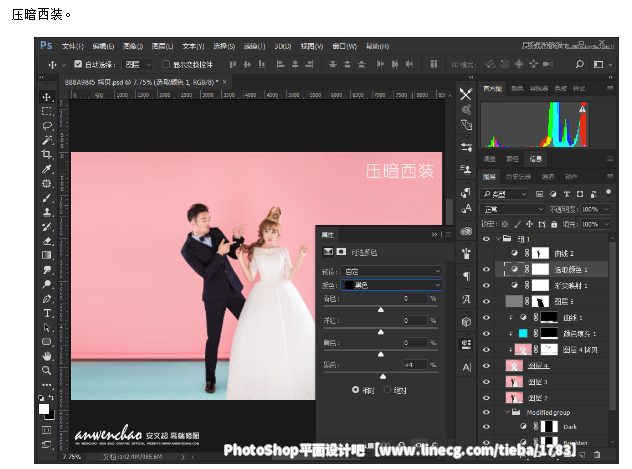Open the preset 自定 dropdown
632x469 pixels.
click(x=391, y=271)
